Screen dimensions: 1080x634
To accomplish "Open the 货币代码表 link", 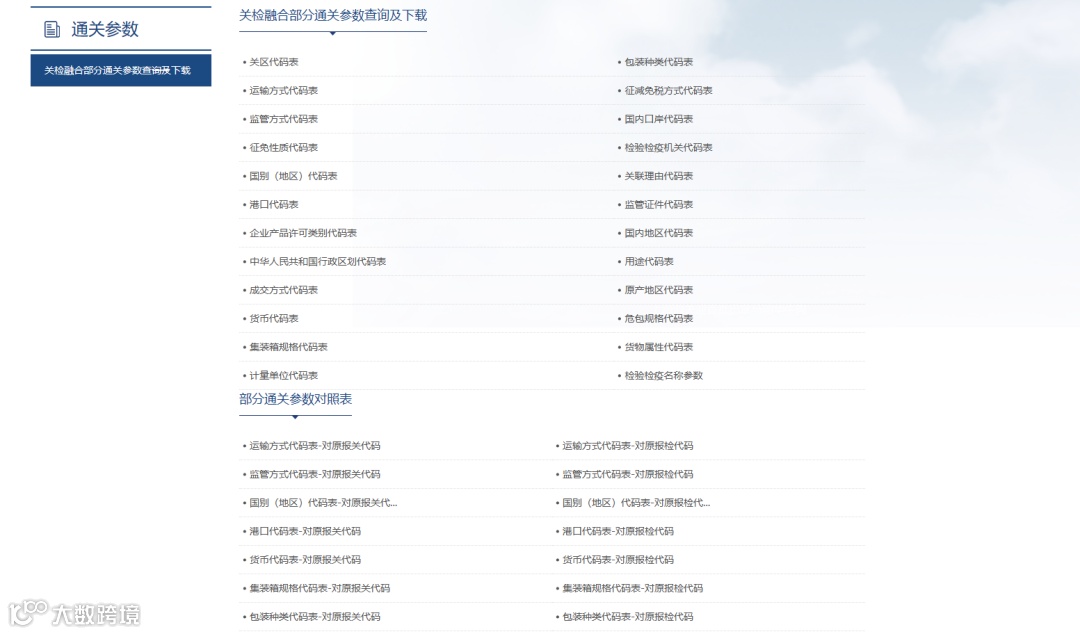I will point(273,318).
